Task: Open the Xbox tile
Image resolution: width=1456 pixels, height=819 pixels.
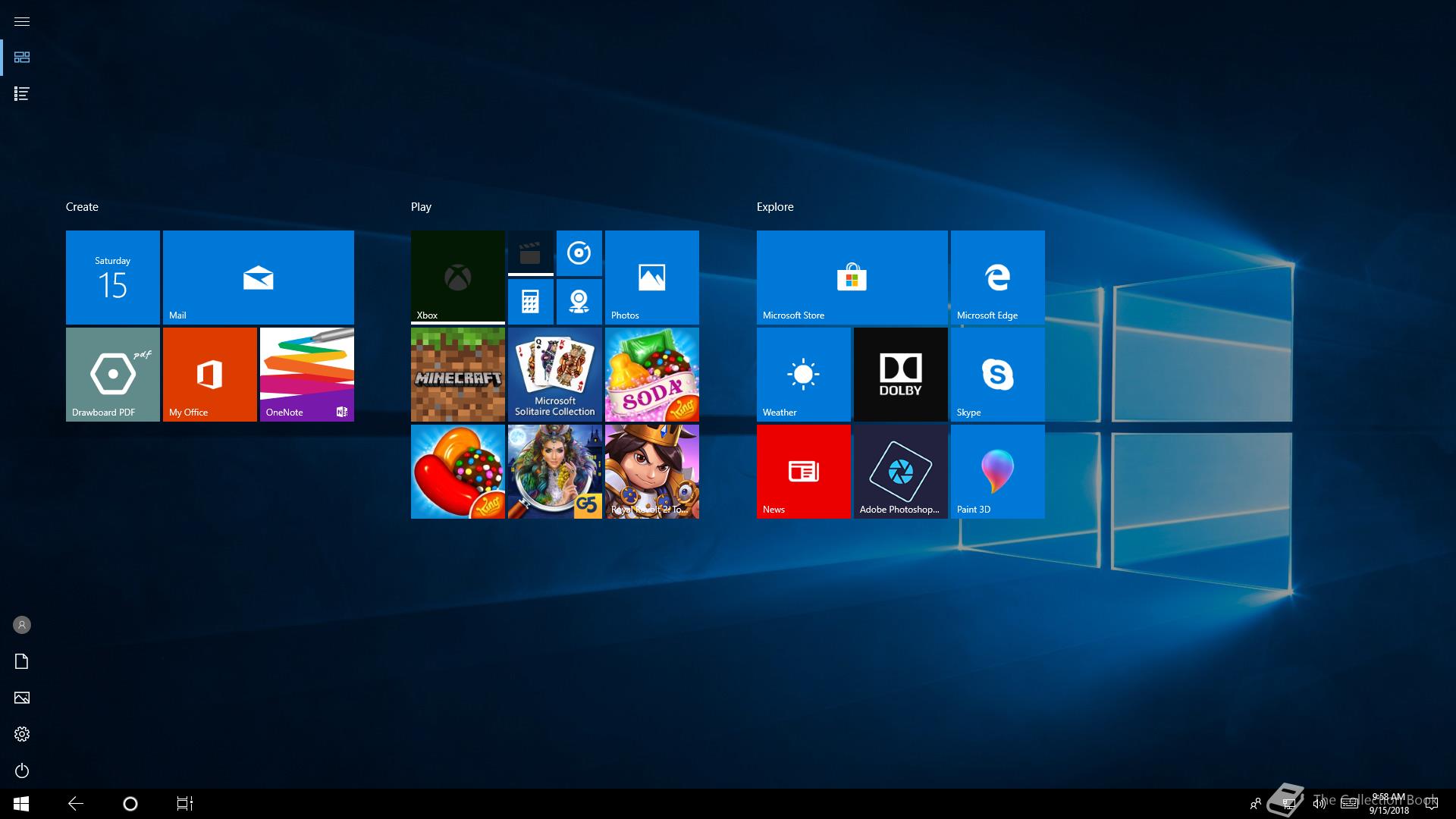Action: [458, 278]
